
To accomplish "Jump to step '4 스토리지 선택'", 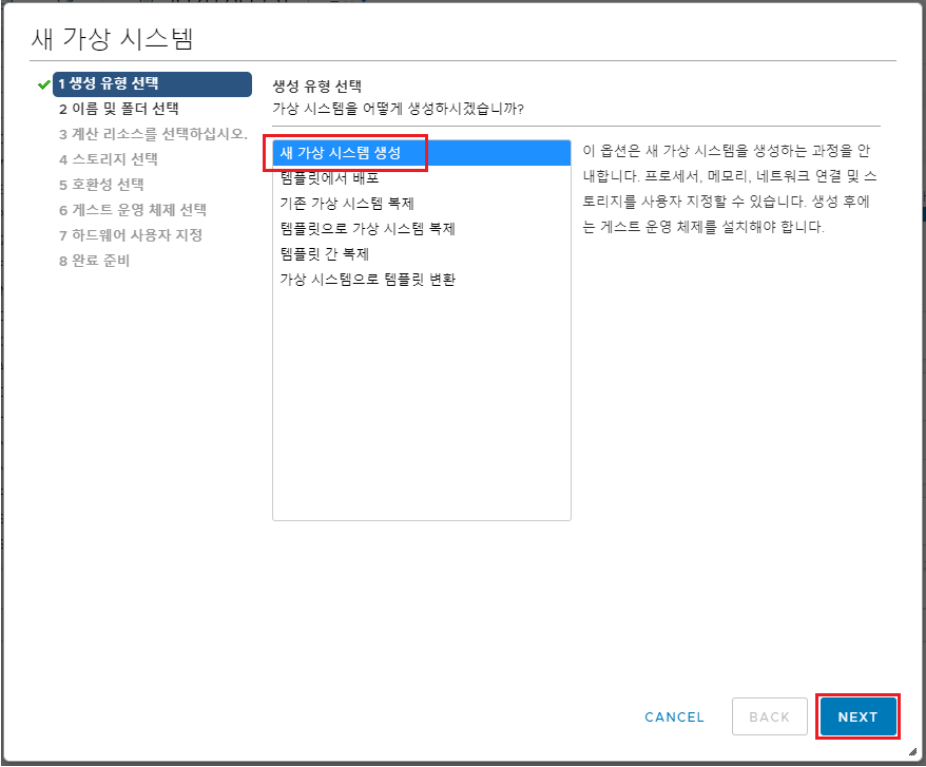I will coord(108,159).
